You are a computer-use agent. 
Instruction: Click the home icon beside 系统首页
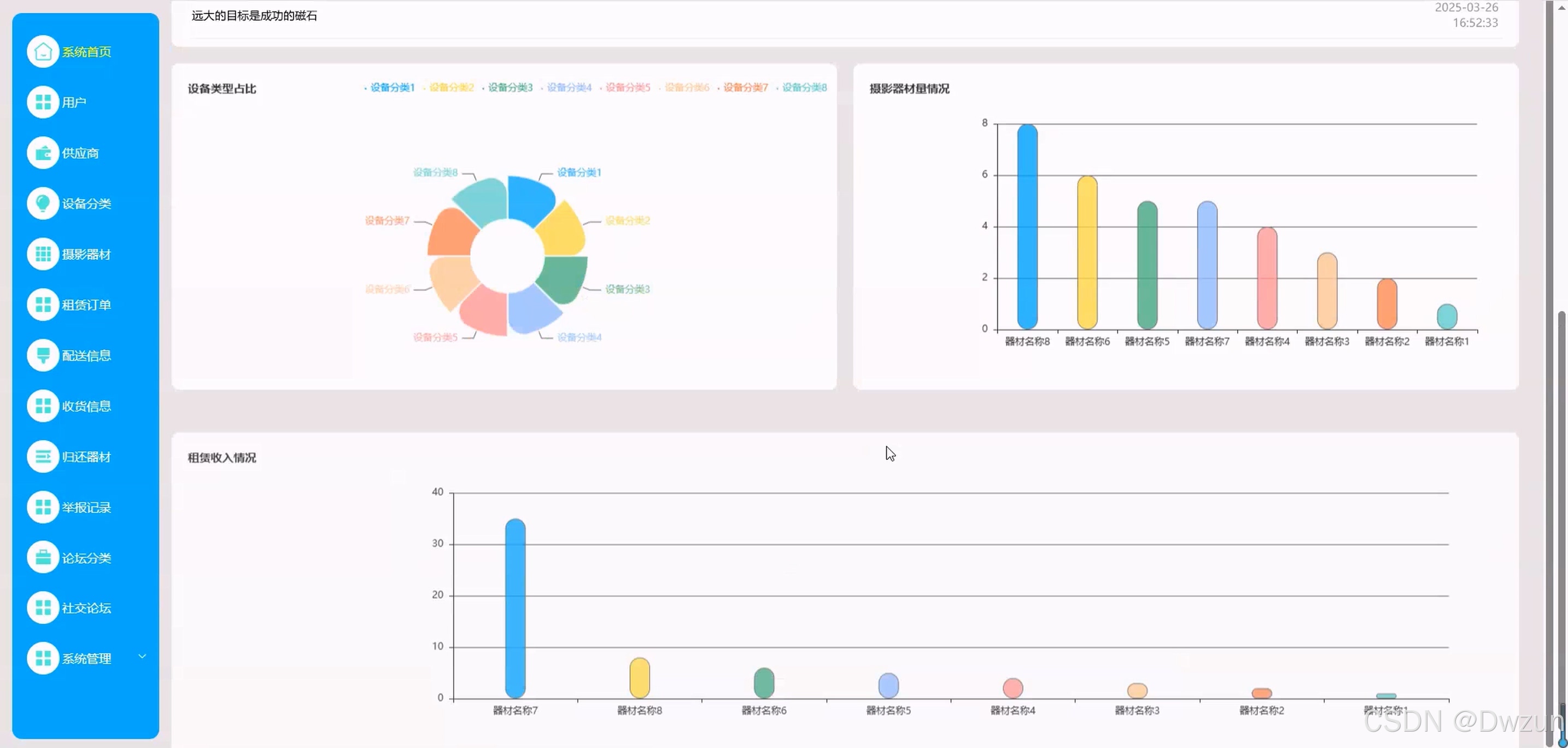(43, 52)
